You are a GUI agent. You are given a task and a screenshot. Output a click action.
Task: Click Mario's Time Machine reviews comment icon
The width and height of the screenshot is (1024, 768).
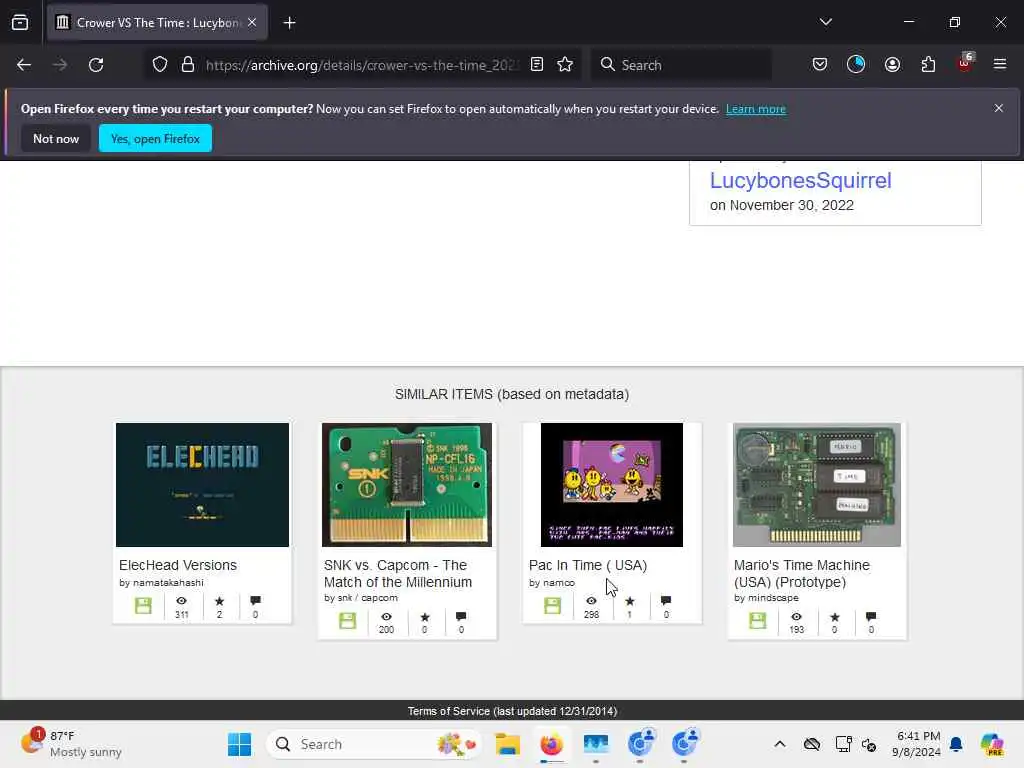(871, 616)
